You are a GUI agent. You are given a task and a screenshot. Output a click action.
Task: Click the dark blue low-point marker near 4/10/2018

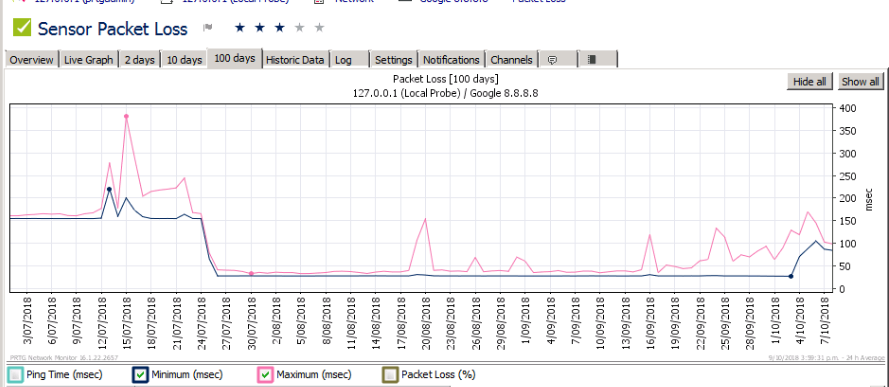790,276
